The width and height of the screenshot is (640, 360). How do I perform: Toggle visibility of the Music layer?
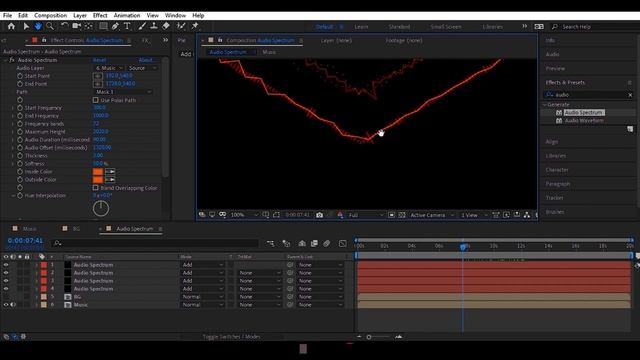click(x=6, y=304)
